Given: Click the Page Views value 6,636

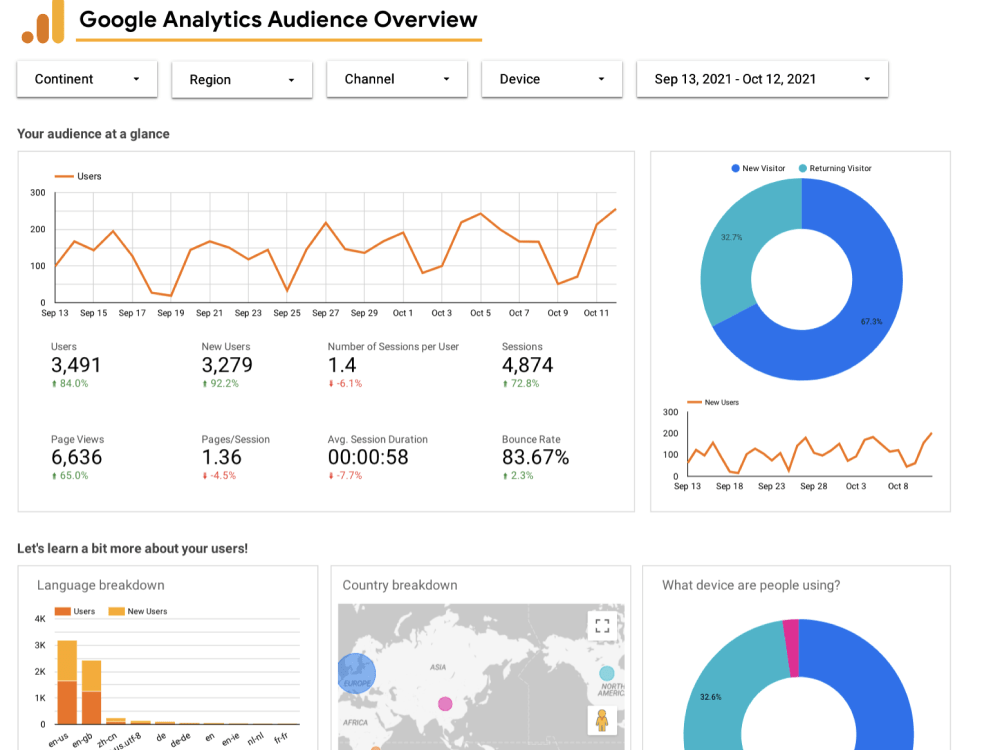Looking at the screenshot, I should tap(77, 457).
